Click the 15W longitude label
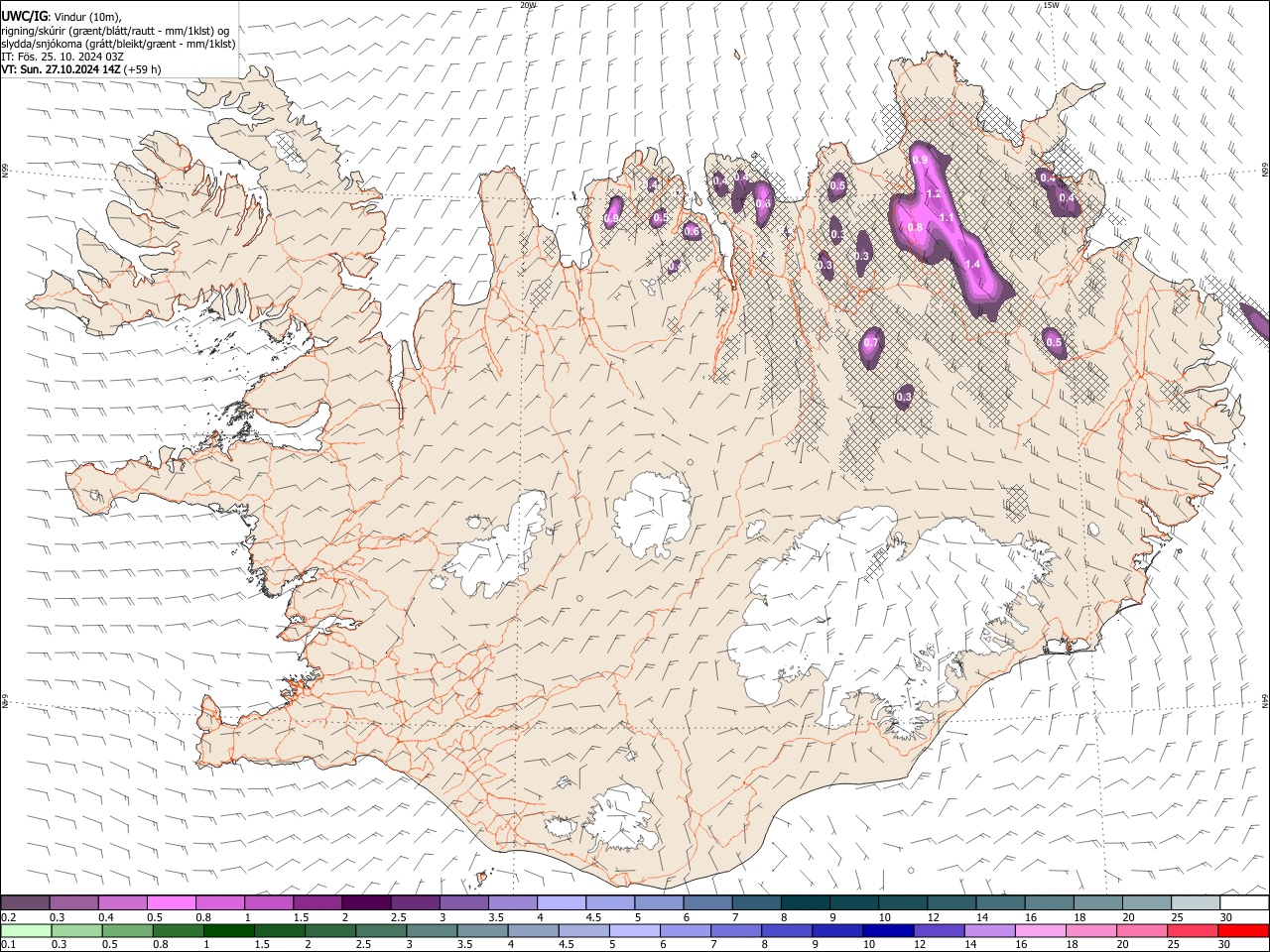Image resolution: width=1270 pixels, height=952 pixels. (1051, 5)
